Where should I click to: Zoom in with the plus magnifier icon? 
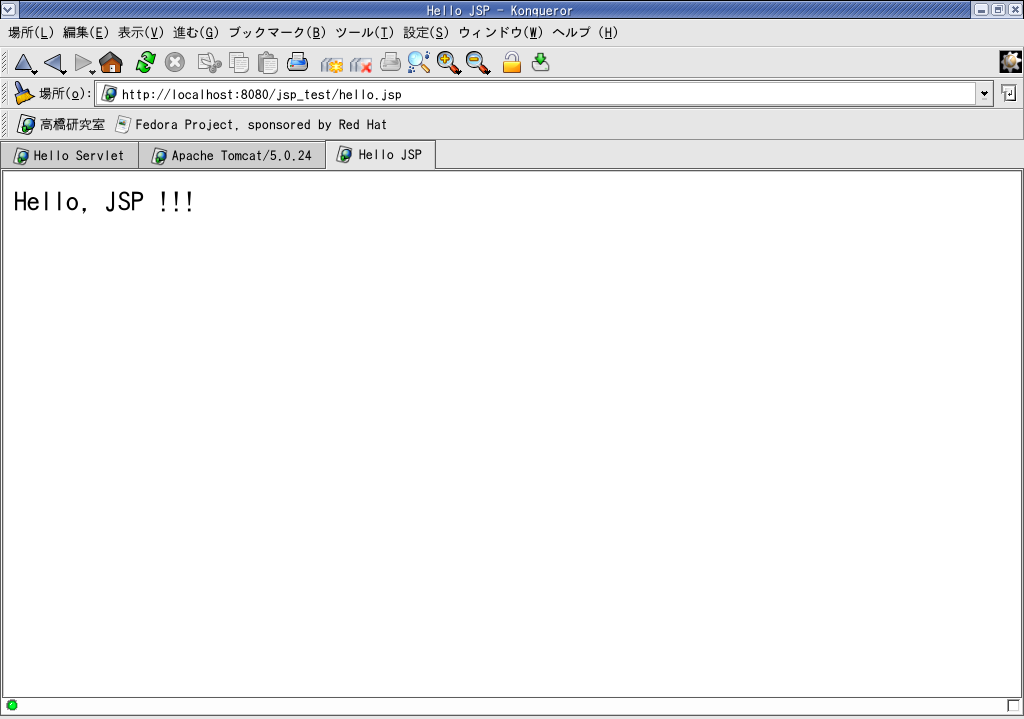pos(448,63)
